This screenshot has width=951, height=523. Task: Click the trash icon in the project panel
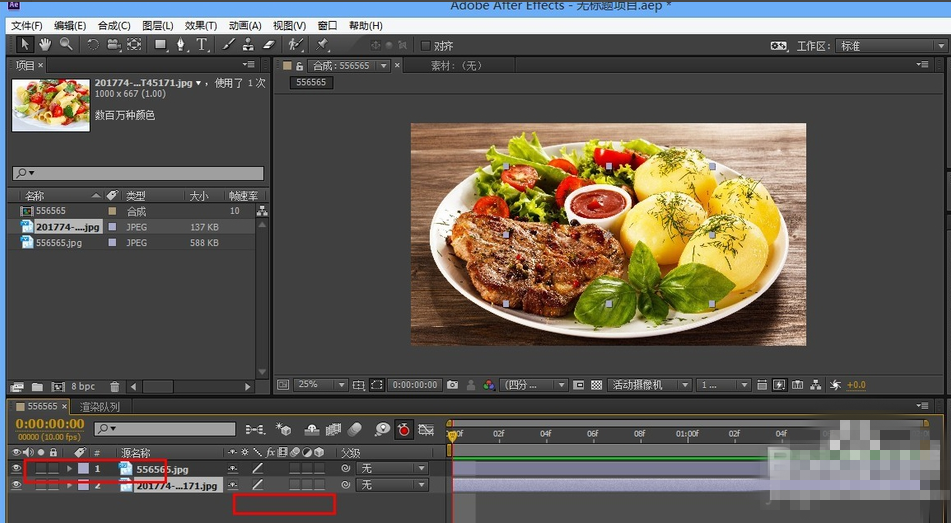coord(115,387)
